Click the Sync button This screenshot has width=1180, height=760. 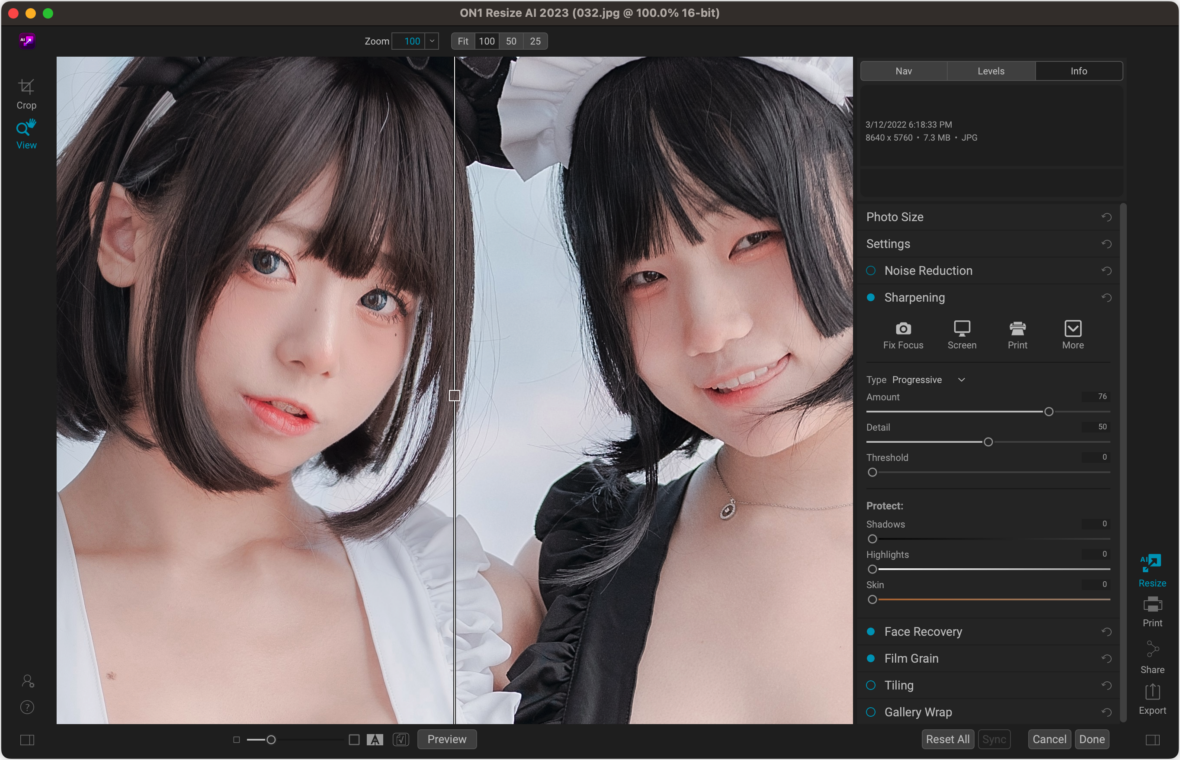(x=994, y=740)
